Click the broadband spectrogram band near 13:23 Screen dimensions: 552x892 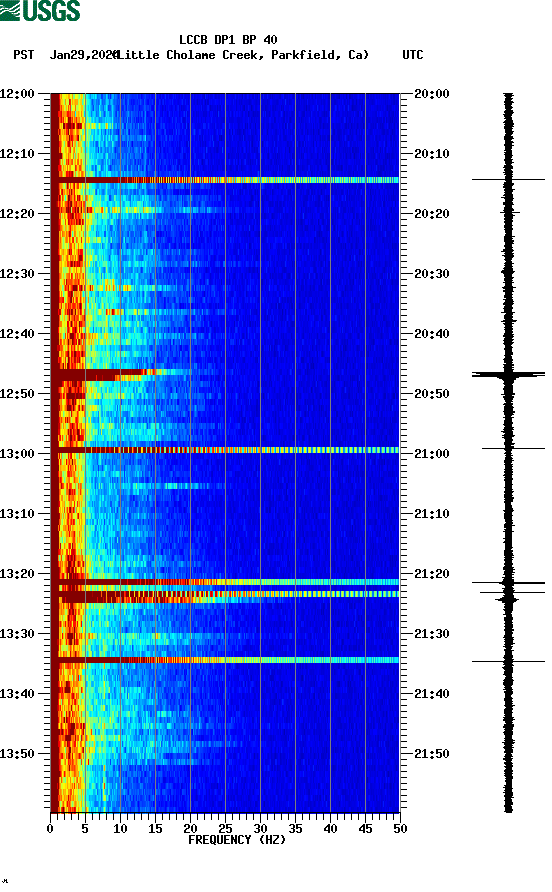pos(225,595)
